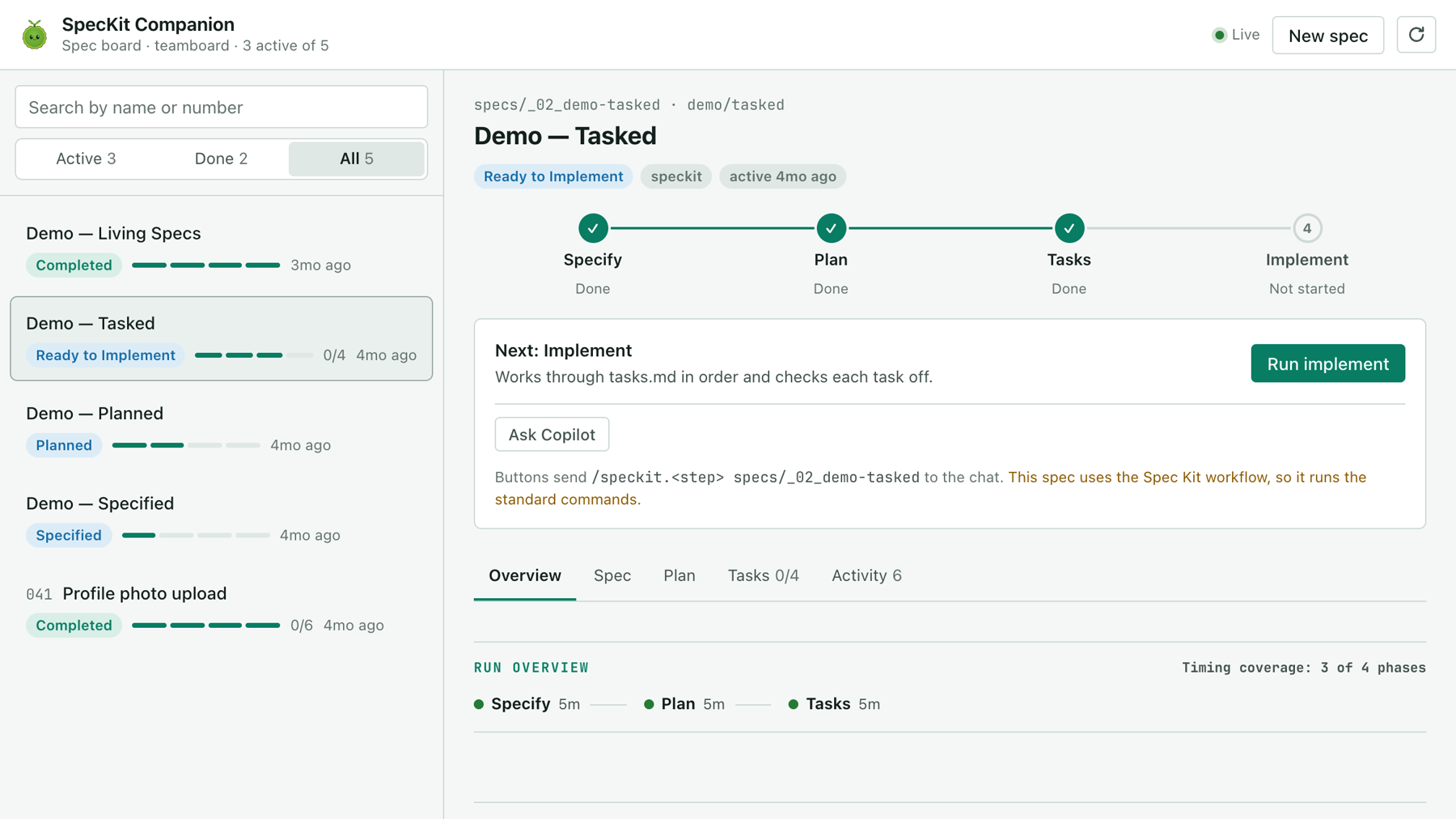Select the Tasks step checkmark circle
This screenshot has width=1456, height=819.
[1069, 228]
